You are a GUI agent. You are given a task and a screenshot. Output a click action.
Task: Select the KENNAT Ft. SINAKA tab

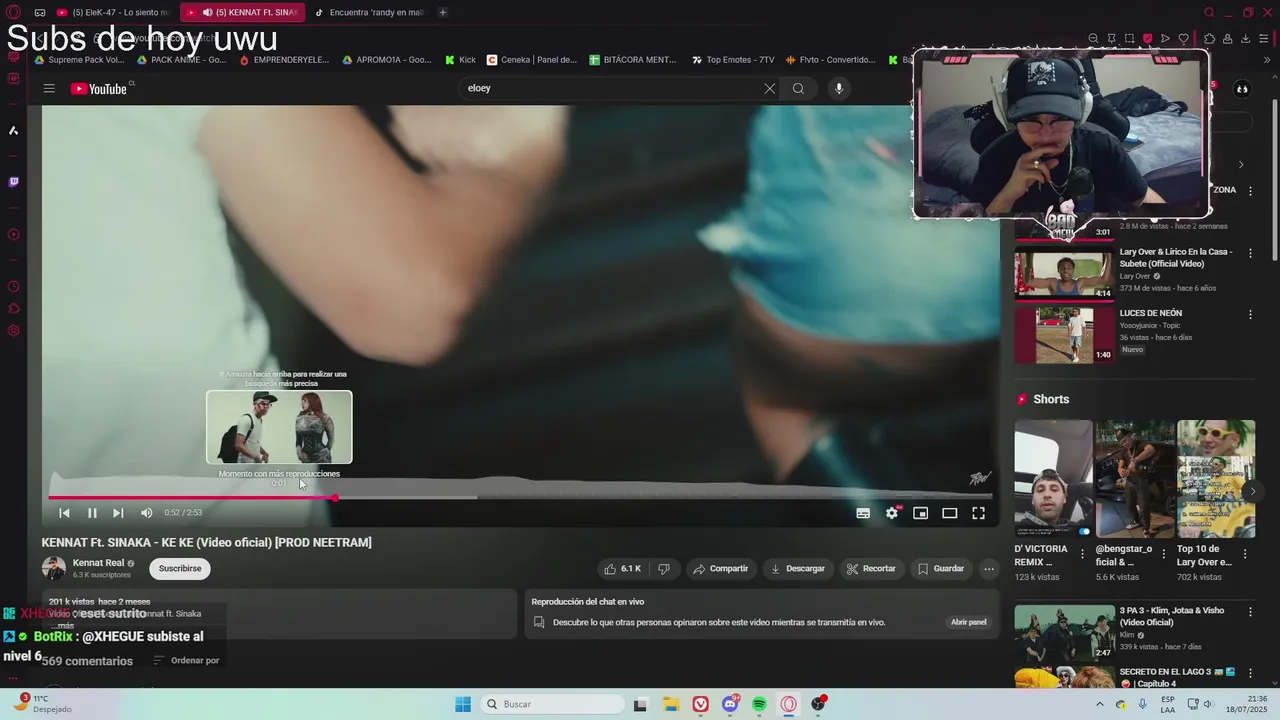[245, 12]
